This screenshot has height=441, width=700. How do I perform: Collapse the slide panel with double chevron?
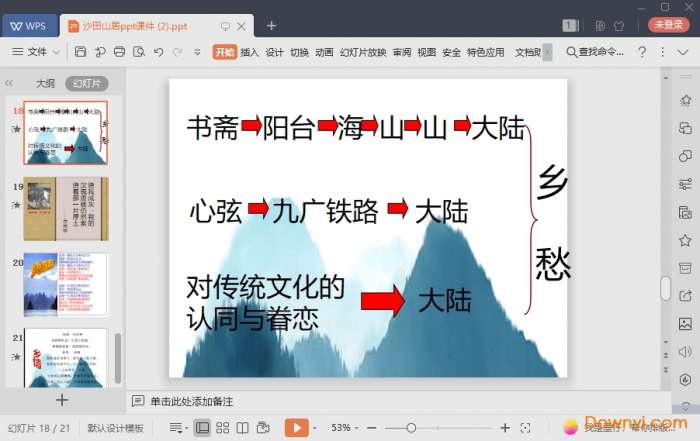click(9, 83)
